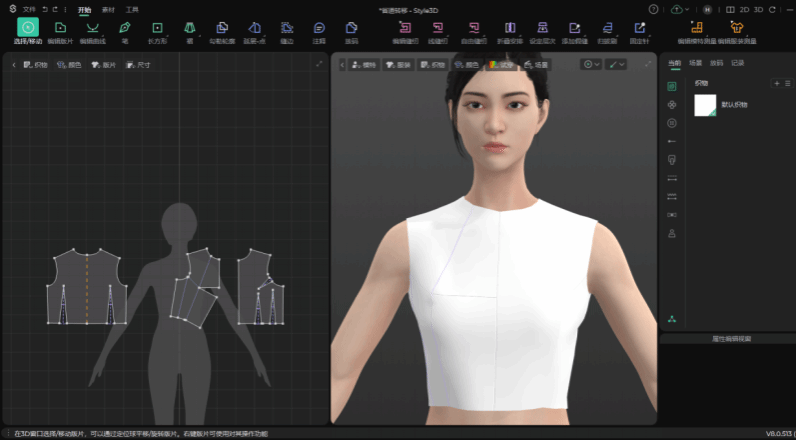The image size is (796, 441).
Task: Toggle 版片 display in the 2D pattern window
Action: click(103, 64)
